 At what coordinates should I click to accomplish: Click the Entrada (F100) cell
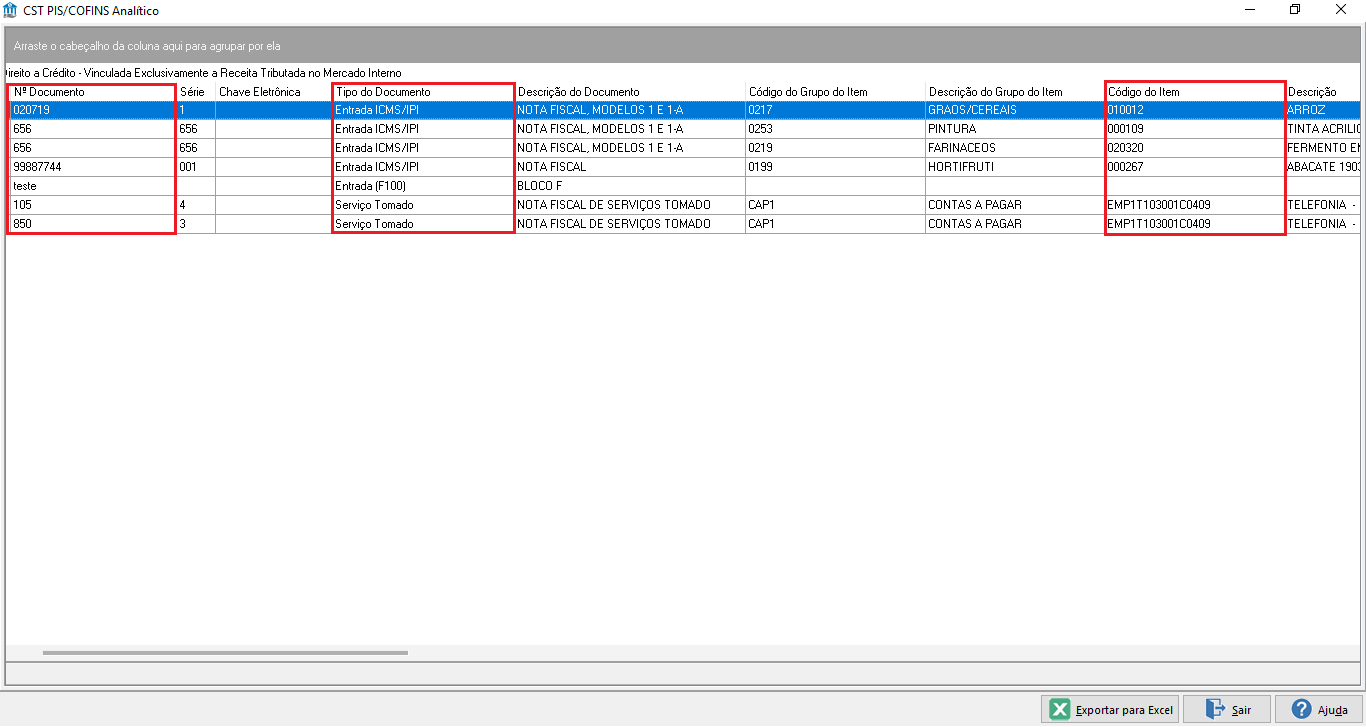coord(423,186)
